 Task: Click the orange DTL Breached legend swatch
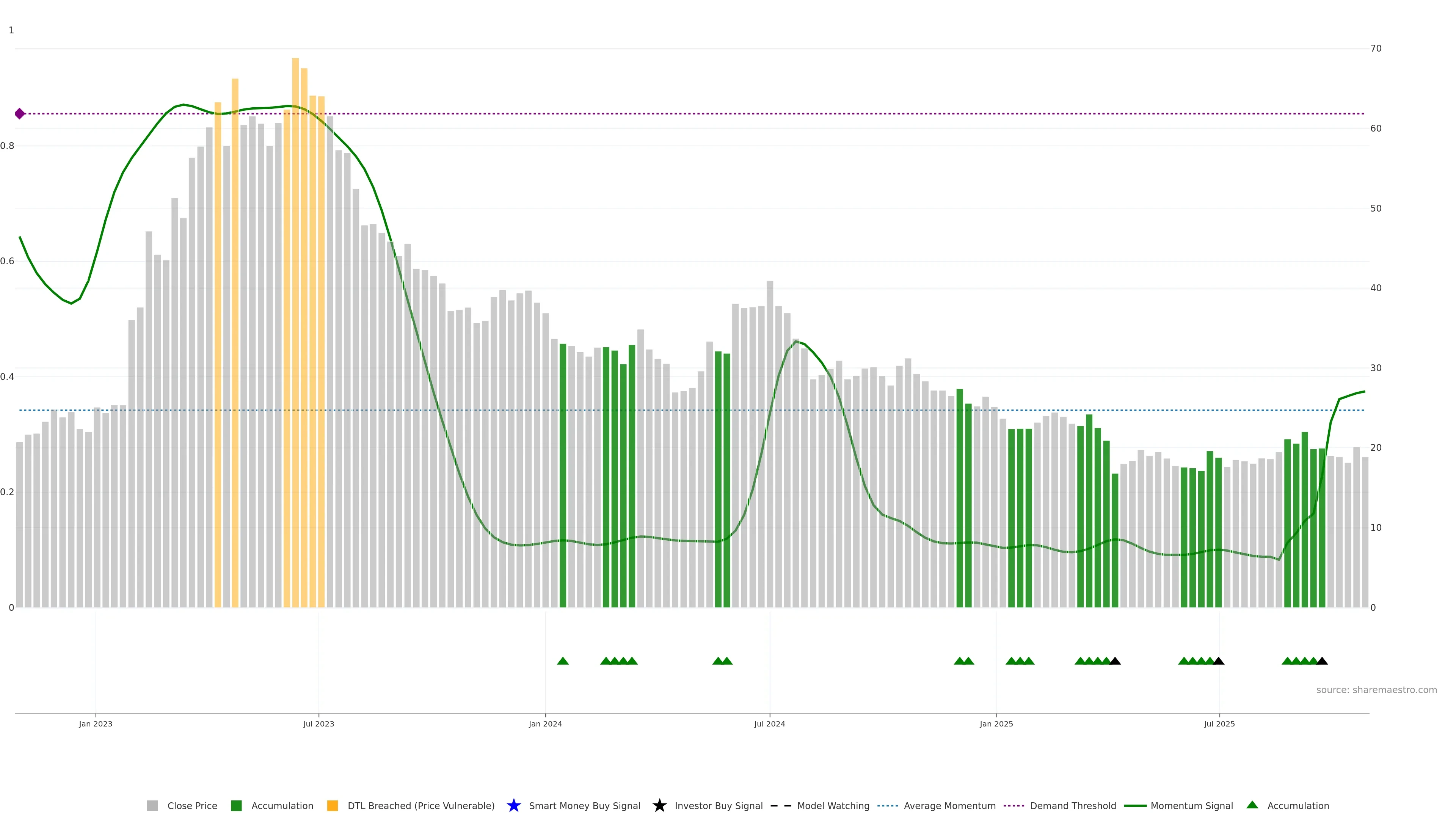pyautogui.click(x=333, y=806)
